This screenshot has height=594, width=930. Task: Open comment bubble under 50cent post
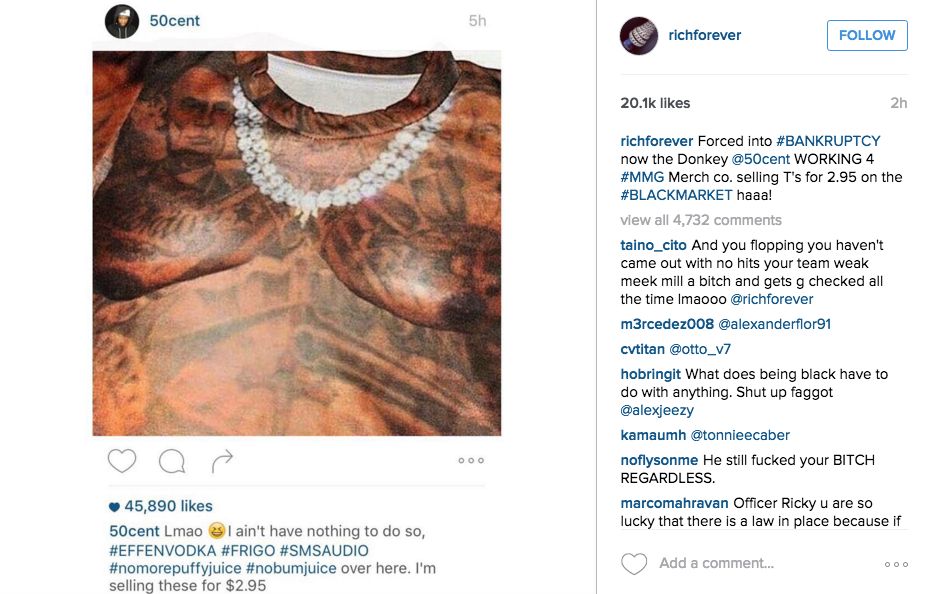point(172,460)
